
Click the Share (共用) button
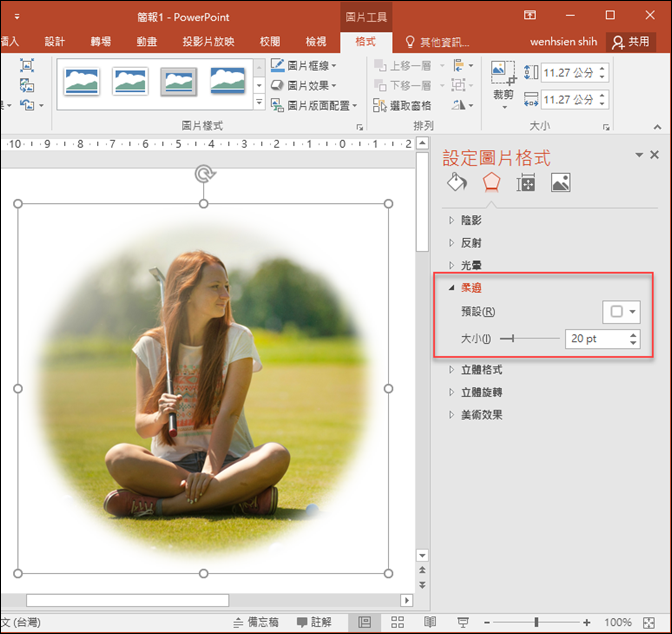[x=631, y=42]
